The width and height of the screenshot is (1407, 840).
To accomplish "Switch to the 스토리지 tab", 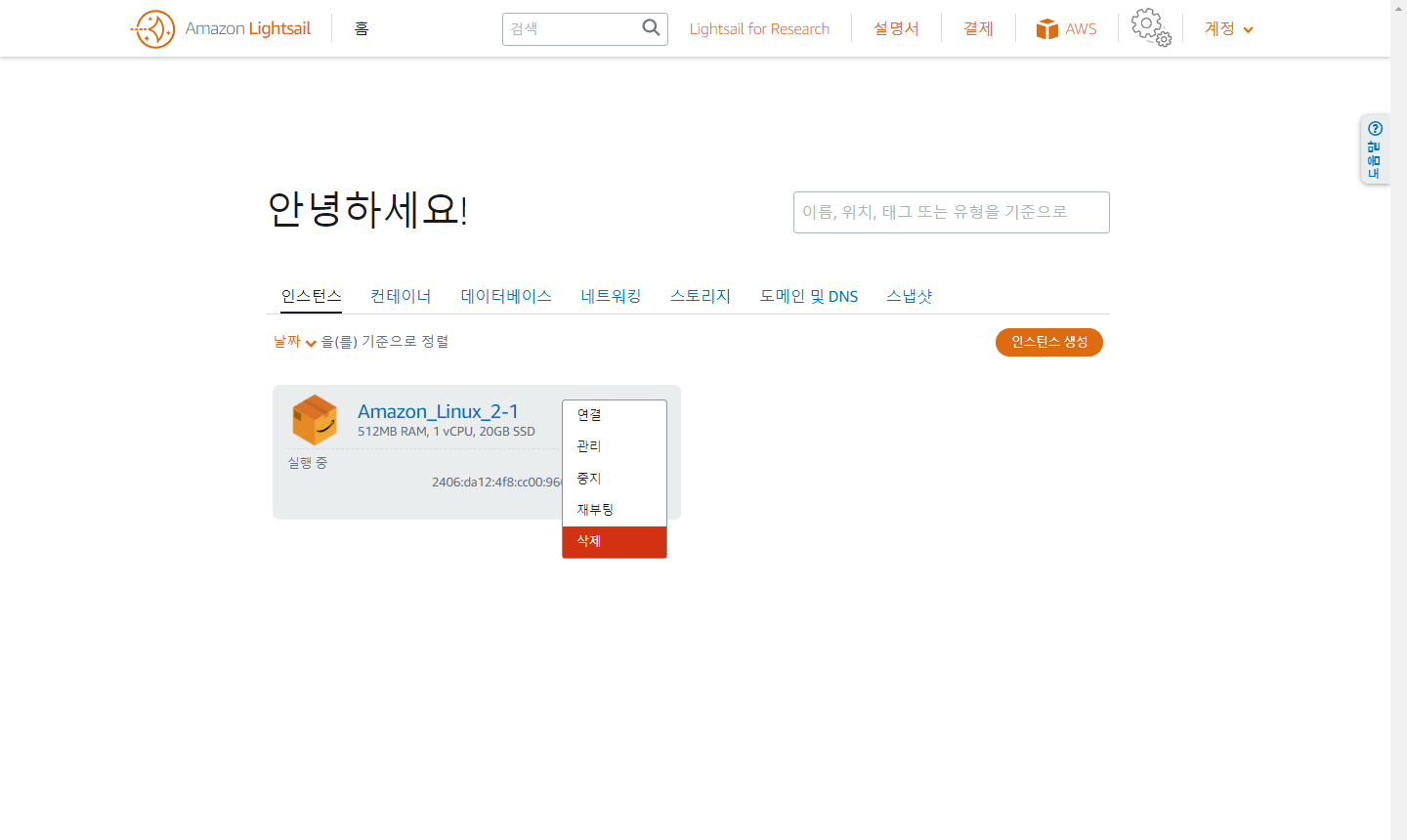I will pyautogui.click(x=701, y=296).
